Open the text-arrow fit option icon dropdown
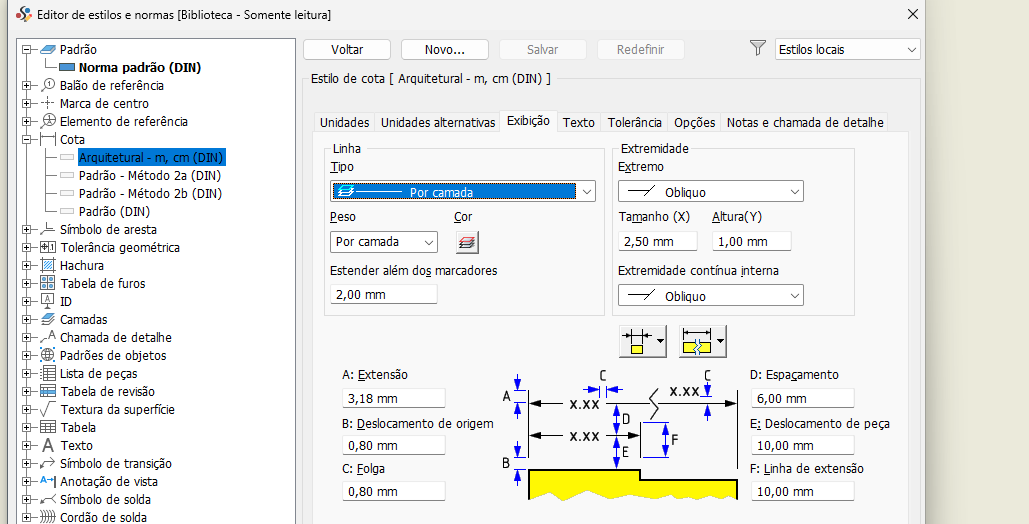This screenshot has width=1029, height=524. (x=702, y=341)
